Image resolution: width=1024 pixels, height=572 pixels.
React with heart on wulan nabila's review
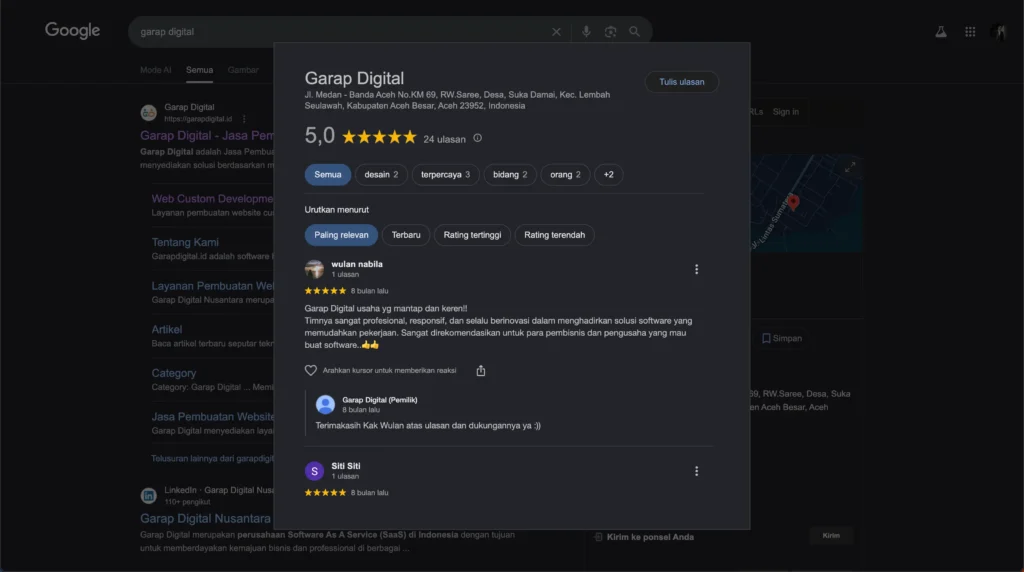(x=310, y=370)
